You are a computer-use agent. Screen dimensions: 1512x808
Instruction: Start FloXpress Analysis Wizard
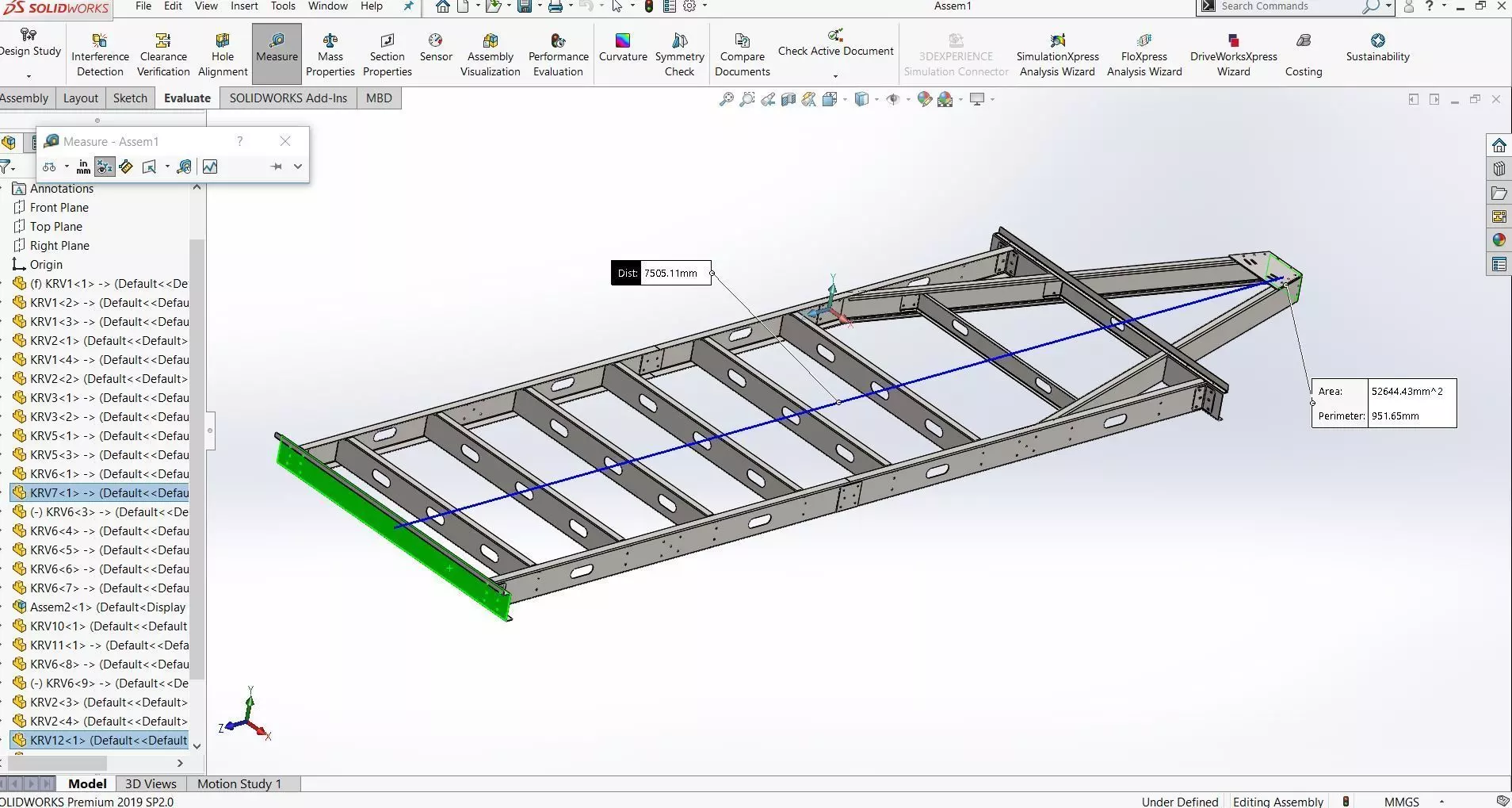tap(1144, 55)
